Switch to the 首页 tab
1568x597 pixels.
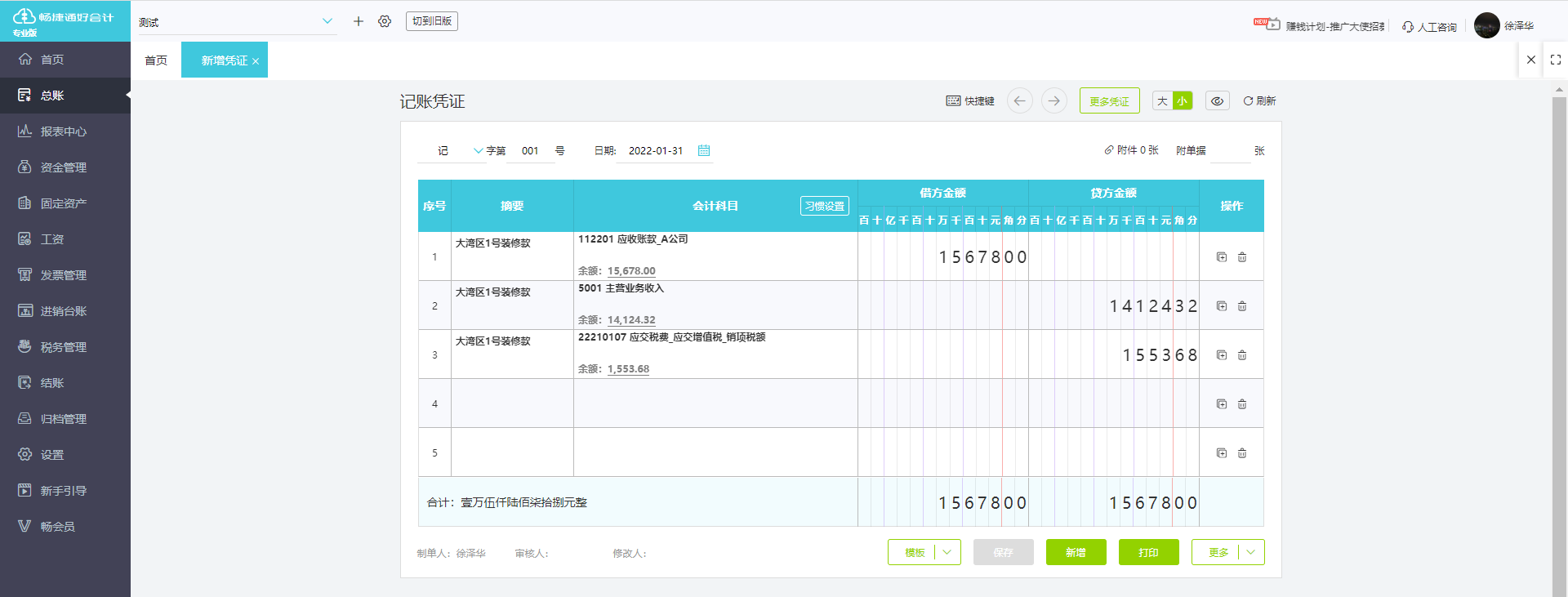156,60
